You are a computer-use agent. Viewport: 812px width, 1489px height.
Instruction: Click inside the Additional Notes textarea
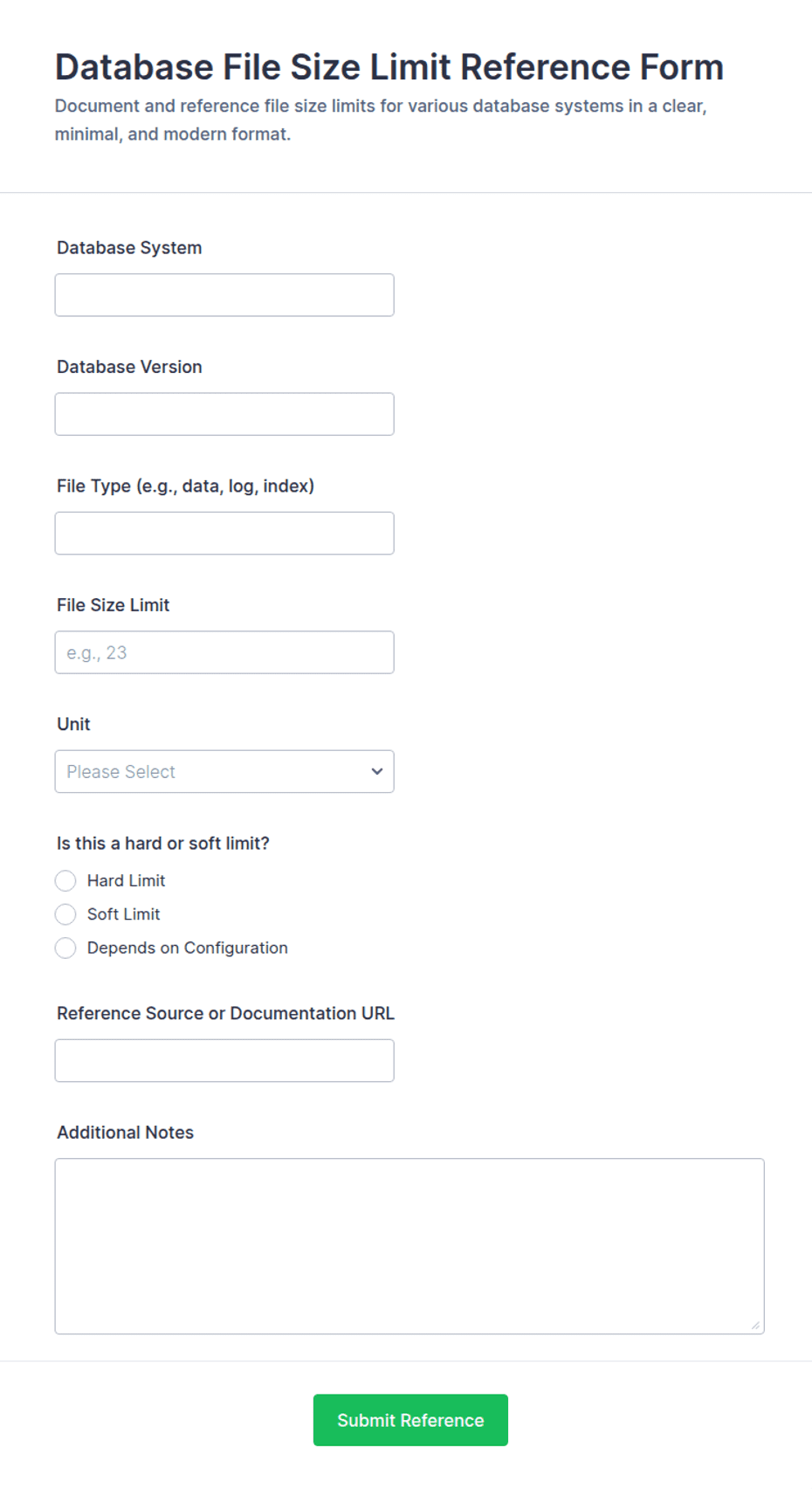[409, 1246]
